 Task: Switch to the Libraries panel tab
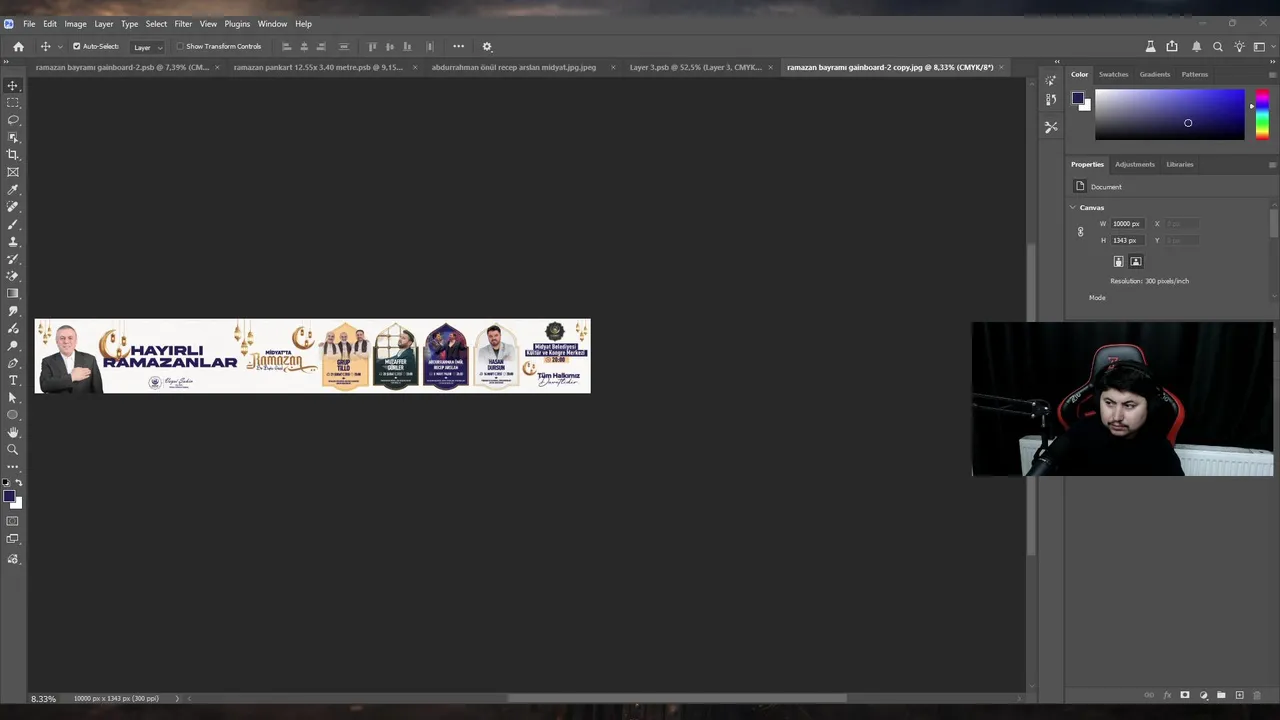pos(1179,164)
